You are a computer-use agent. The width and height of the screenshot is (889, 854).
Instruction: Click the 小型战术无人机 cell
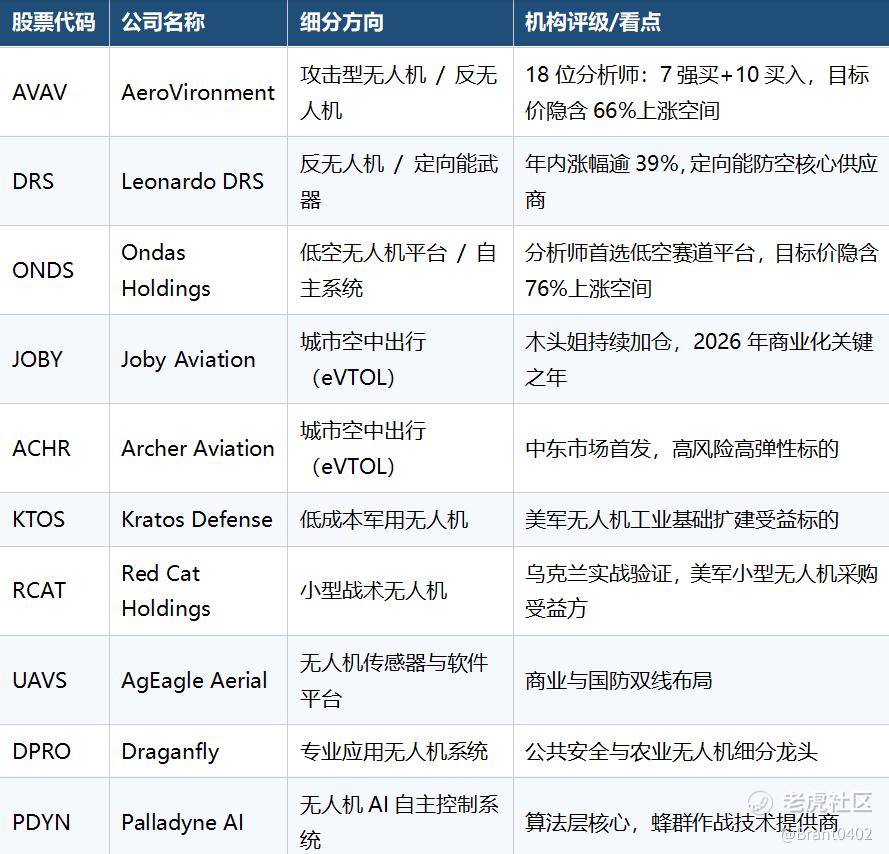(x=400, y=591)
